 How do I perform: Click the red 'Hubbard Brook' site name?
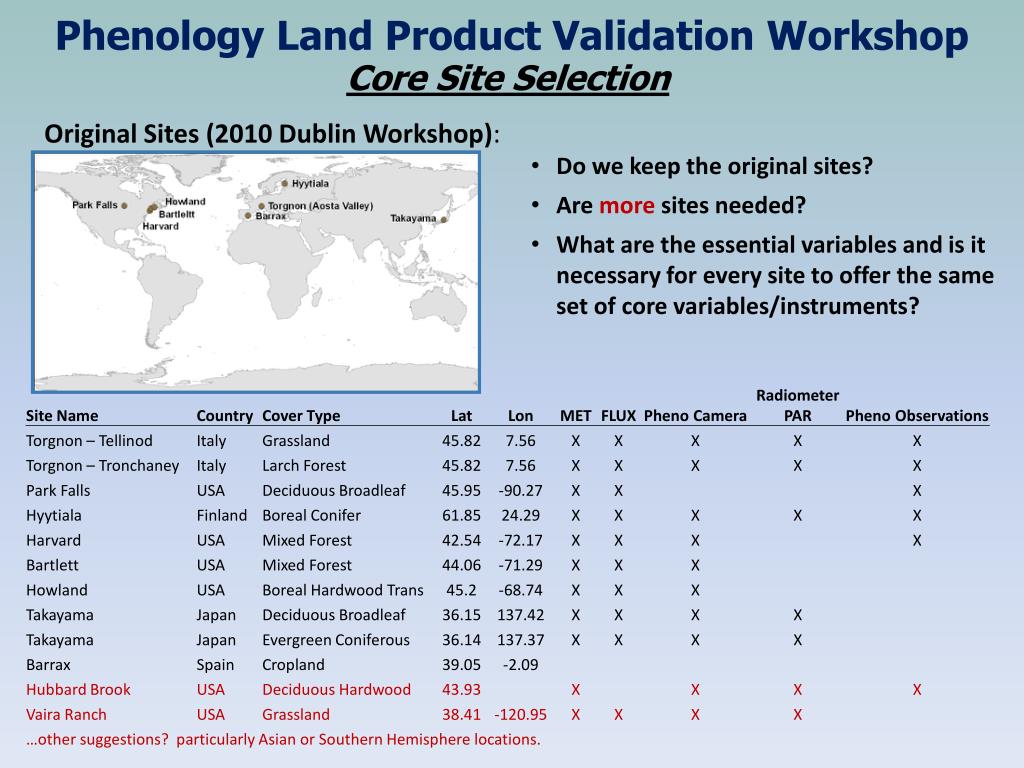pyautogui.click(x=78, y=690)
